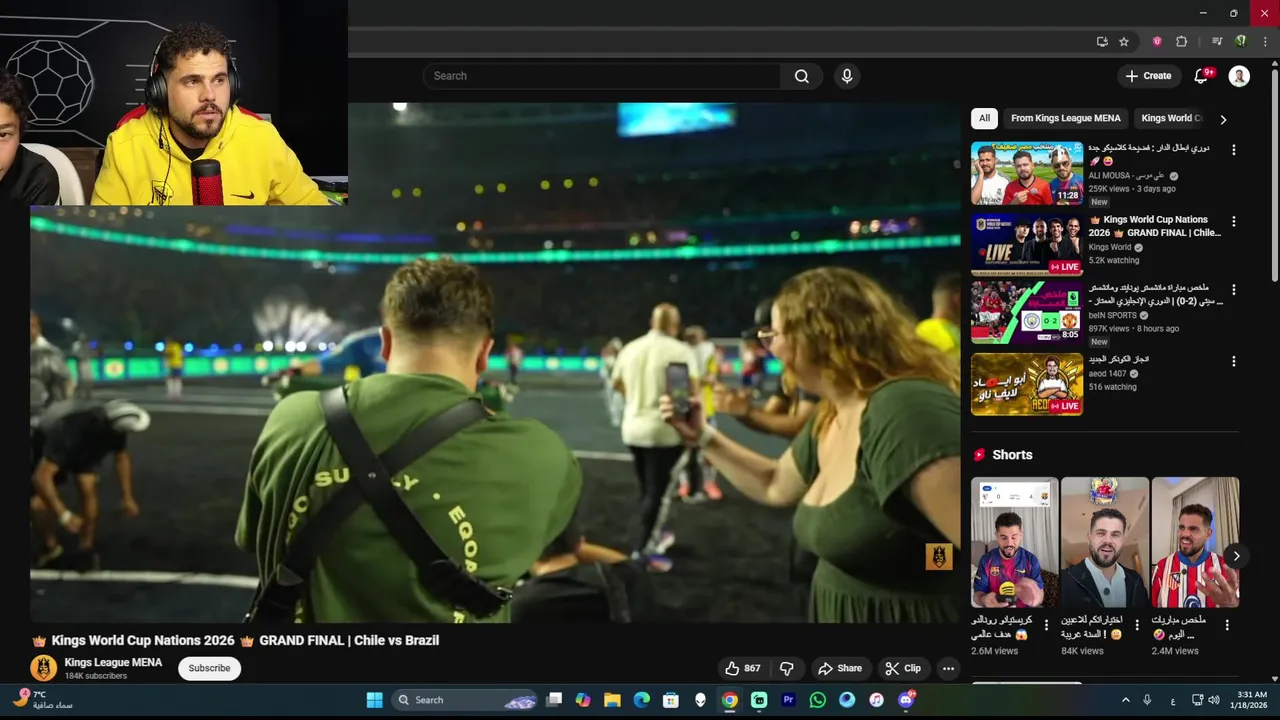
Task: Open iTunes music app from taskbar
Action: (877, 700)
